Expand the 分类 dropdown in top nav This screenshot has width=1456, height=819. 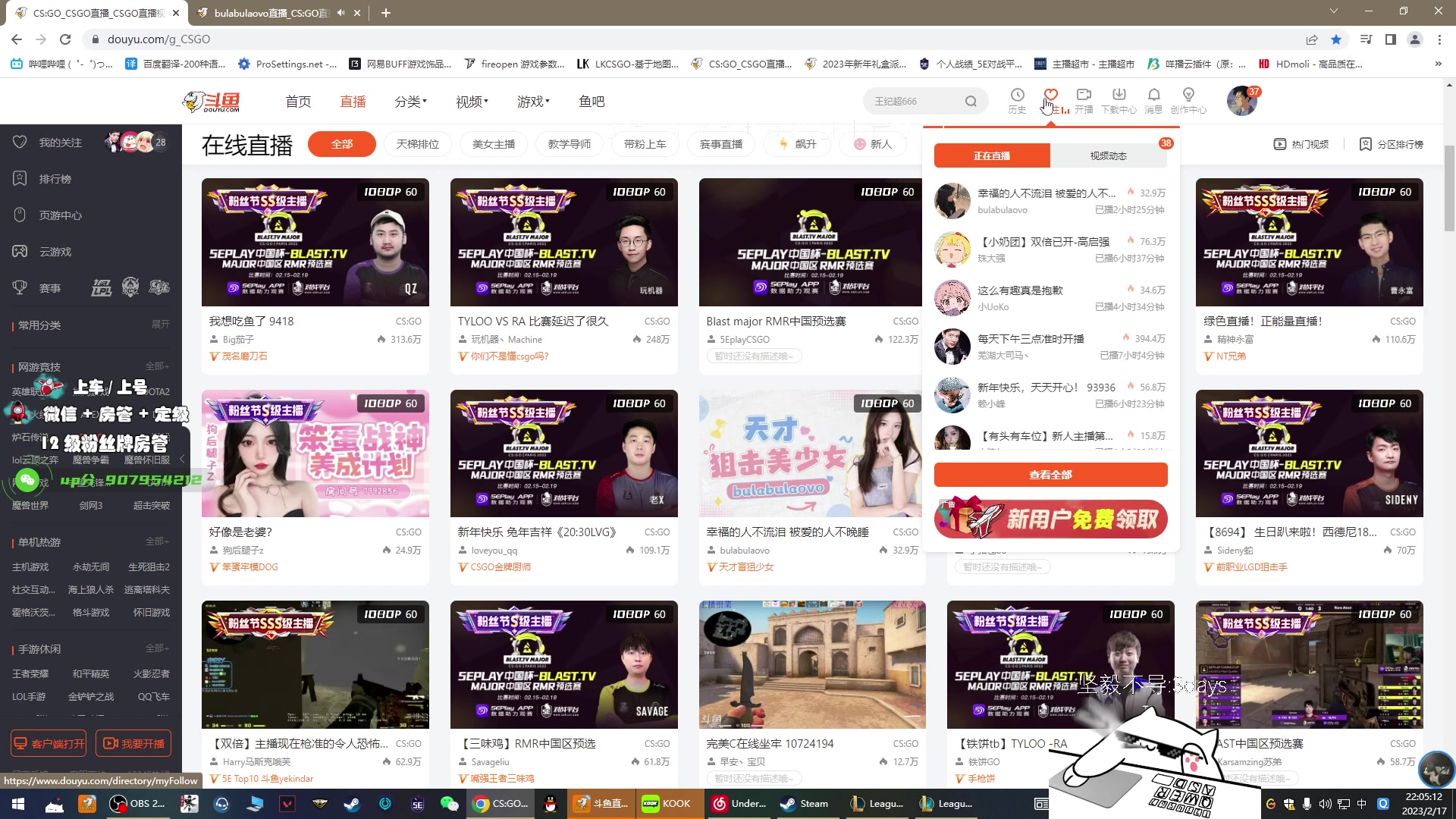pyautogui.click(x=411, y=102)
